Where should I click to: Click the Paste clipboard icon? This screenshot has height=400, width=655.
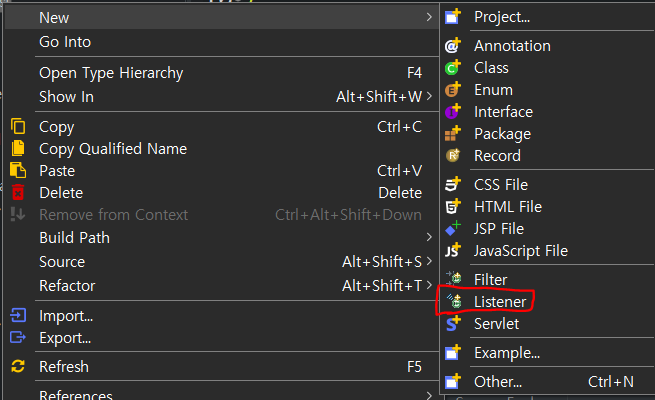pyautogui.click(x=18, y=171)
